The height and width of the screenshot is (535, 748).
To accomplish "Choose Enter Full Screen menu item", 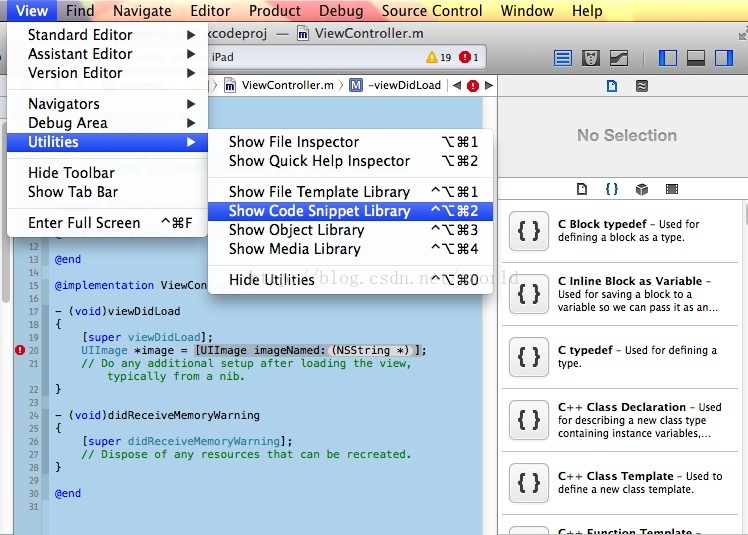I will 107,223.
